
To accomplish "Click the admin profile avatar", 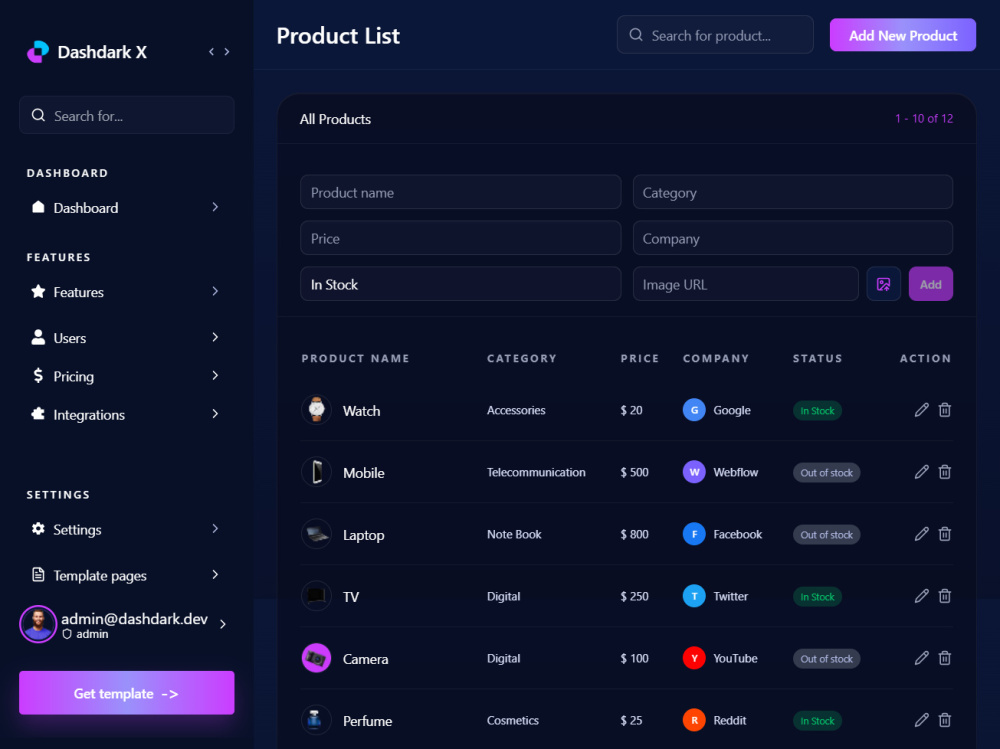I will [38, 624].
